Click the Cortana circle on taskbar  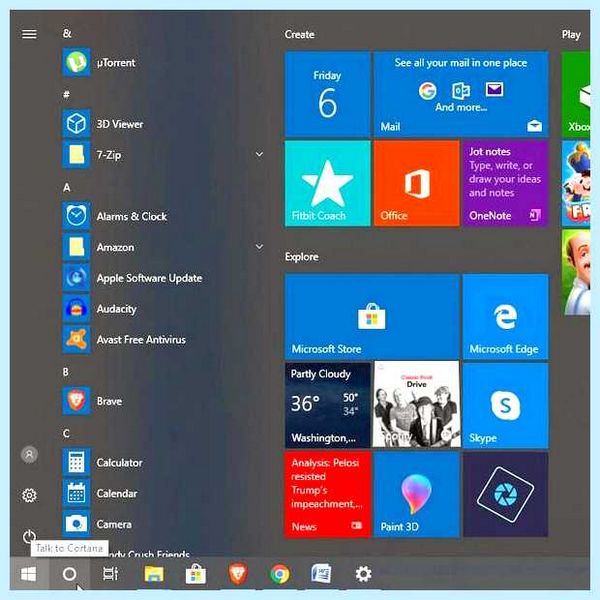(x=69, y=574)
